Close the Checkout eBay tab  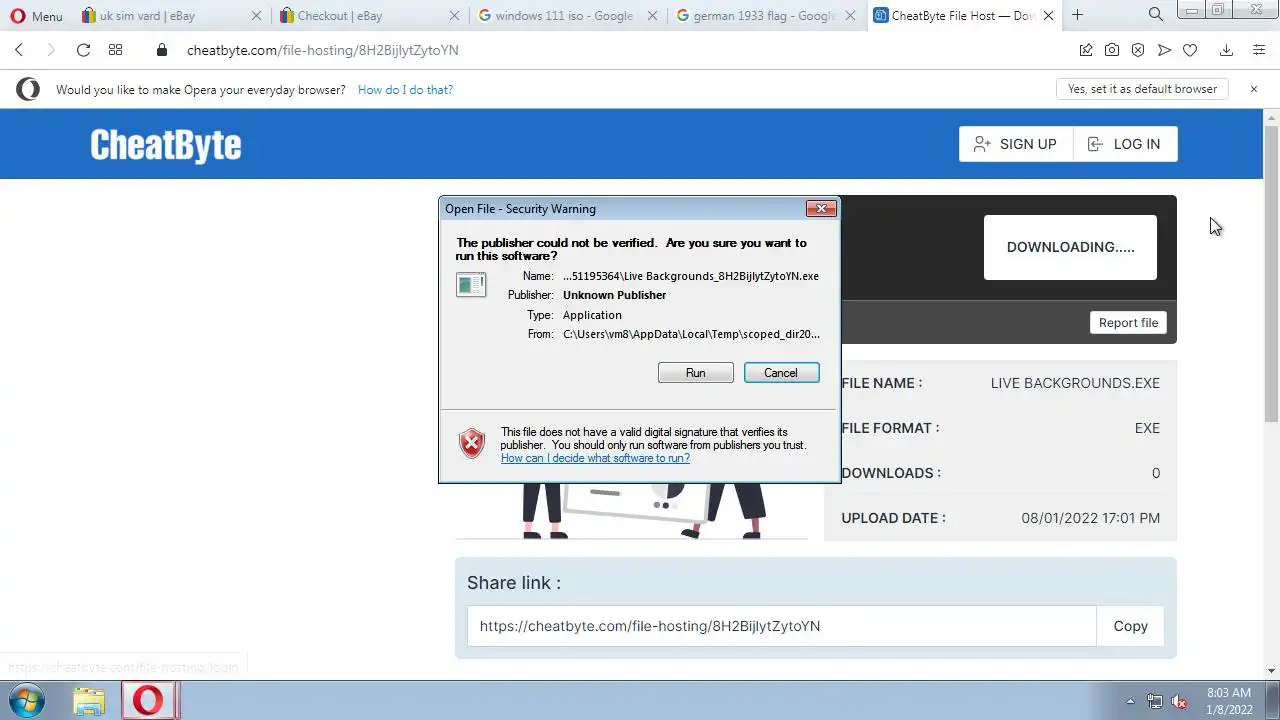(x=455, y=16)
